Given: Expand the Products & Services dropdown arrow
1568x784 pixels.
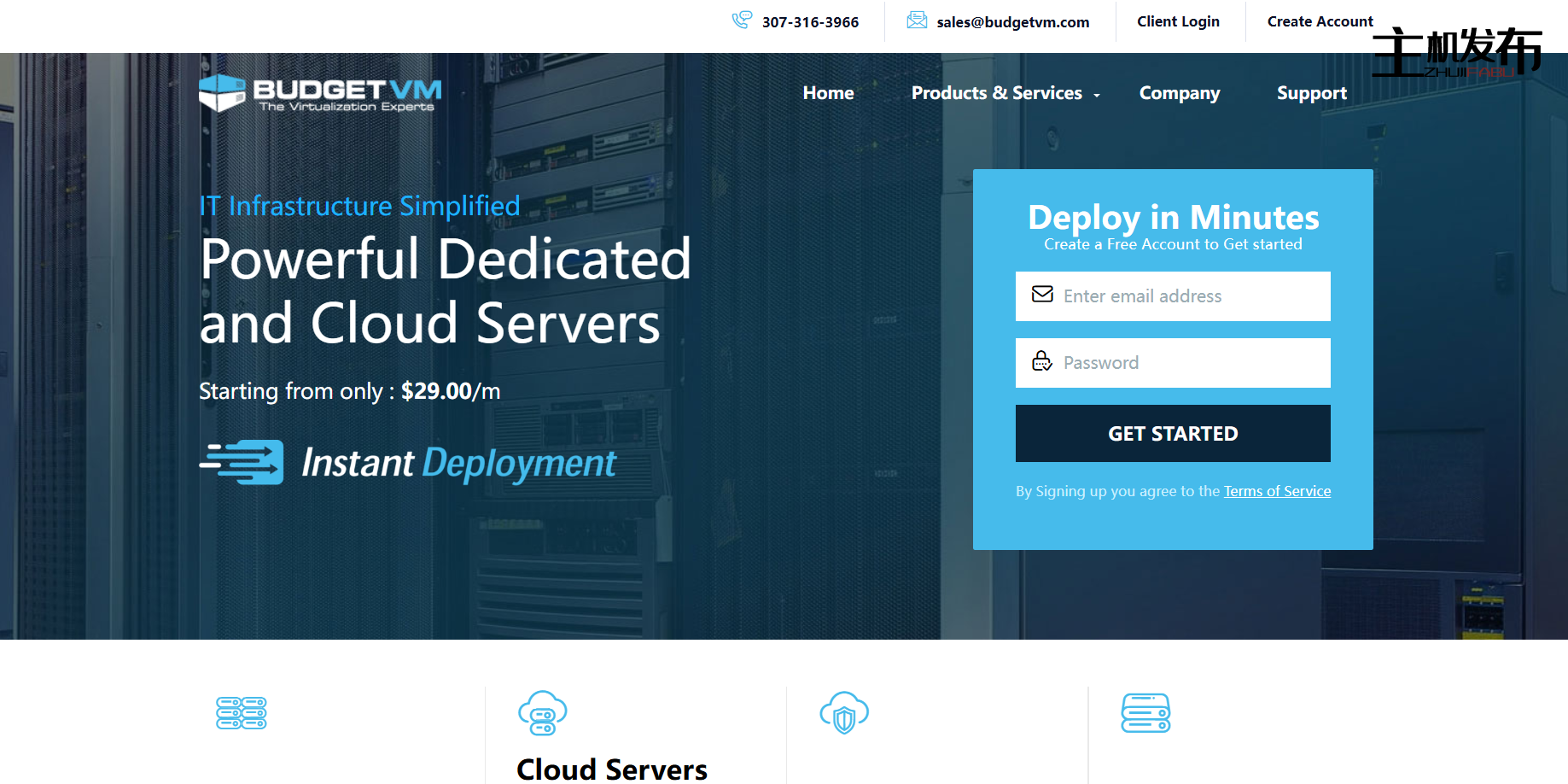Looking at the screenshot, I should (1097, 95).
